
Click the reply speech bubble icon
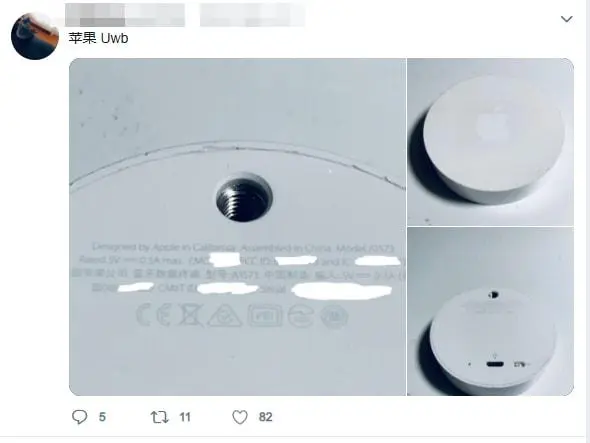tap(79, 417)
